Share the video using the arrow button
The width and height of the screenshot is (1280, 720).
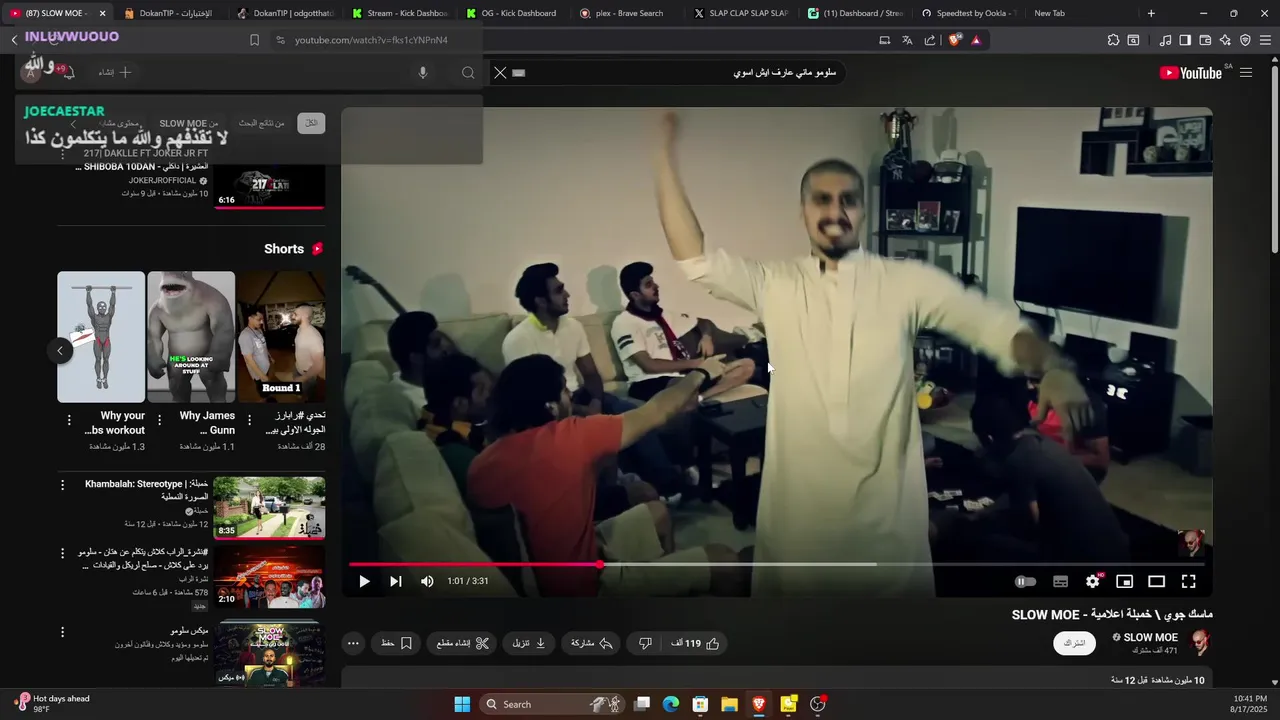point(591,643)
